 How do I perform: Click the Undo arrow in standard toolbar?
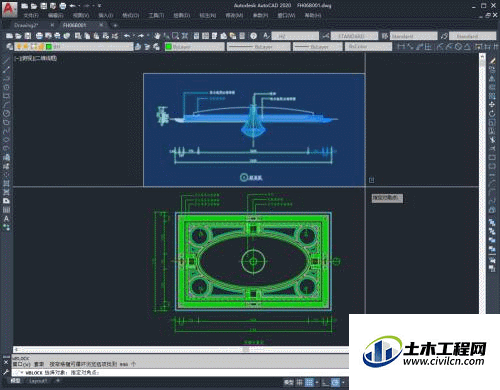tap(127, 36)
